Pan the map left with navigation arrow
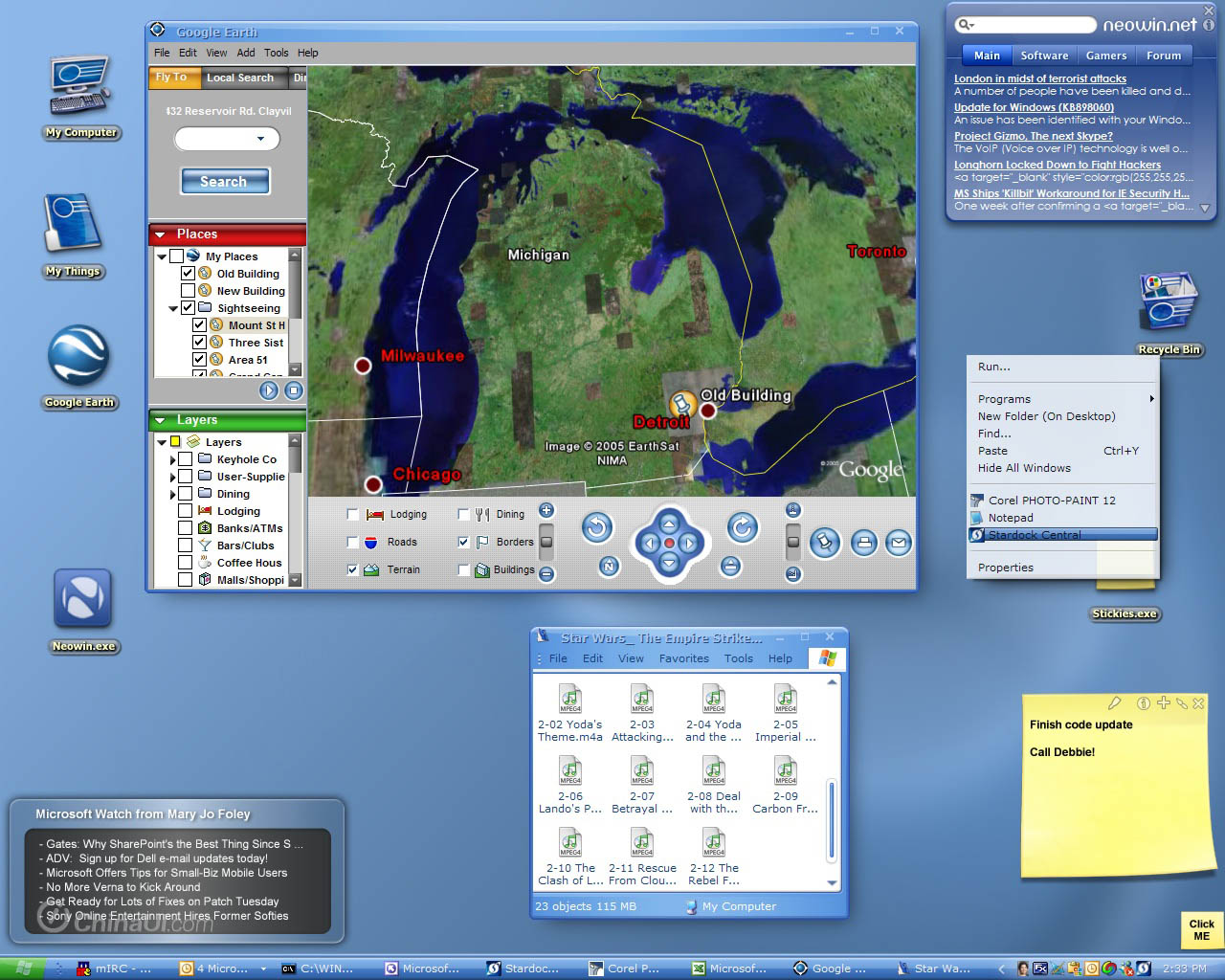 tap(650, 543)
